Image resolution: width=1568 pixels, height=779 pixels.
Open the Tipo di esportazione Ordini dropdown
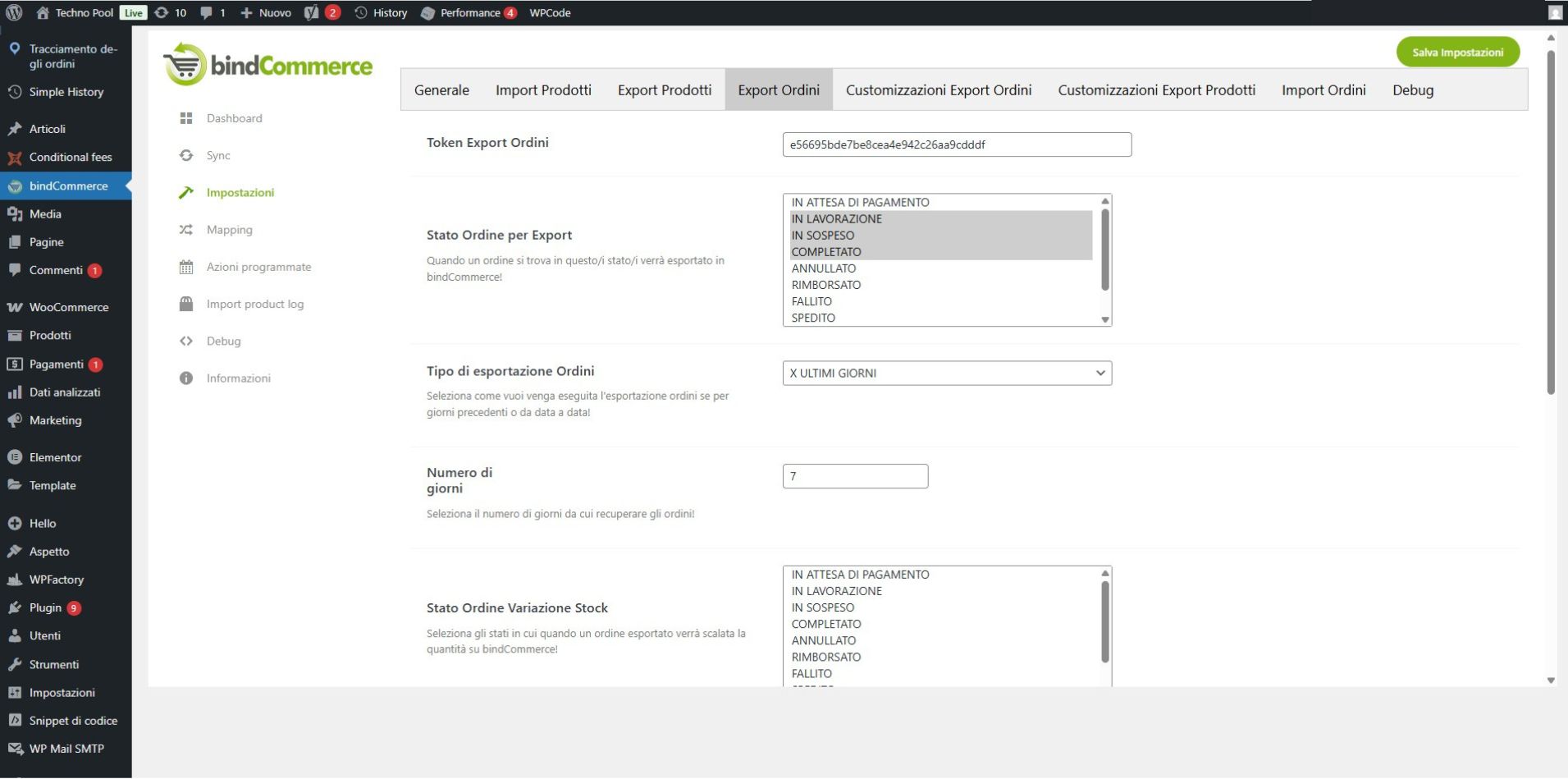click(x=947, y=373)
